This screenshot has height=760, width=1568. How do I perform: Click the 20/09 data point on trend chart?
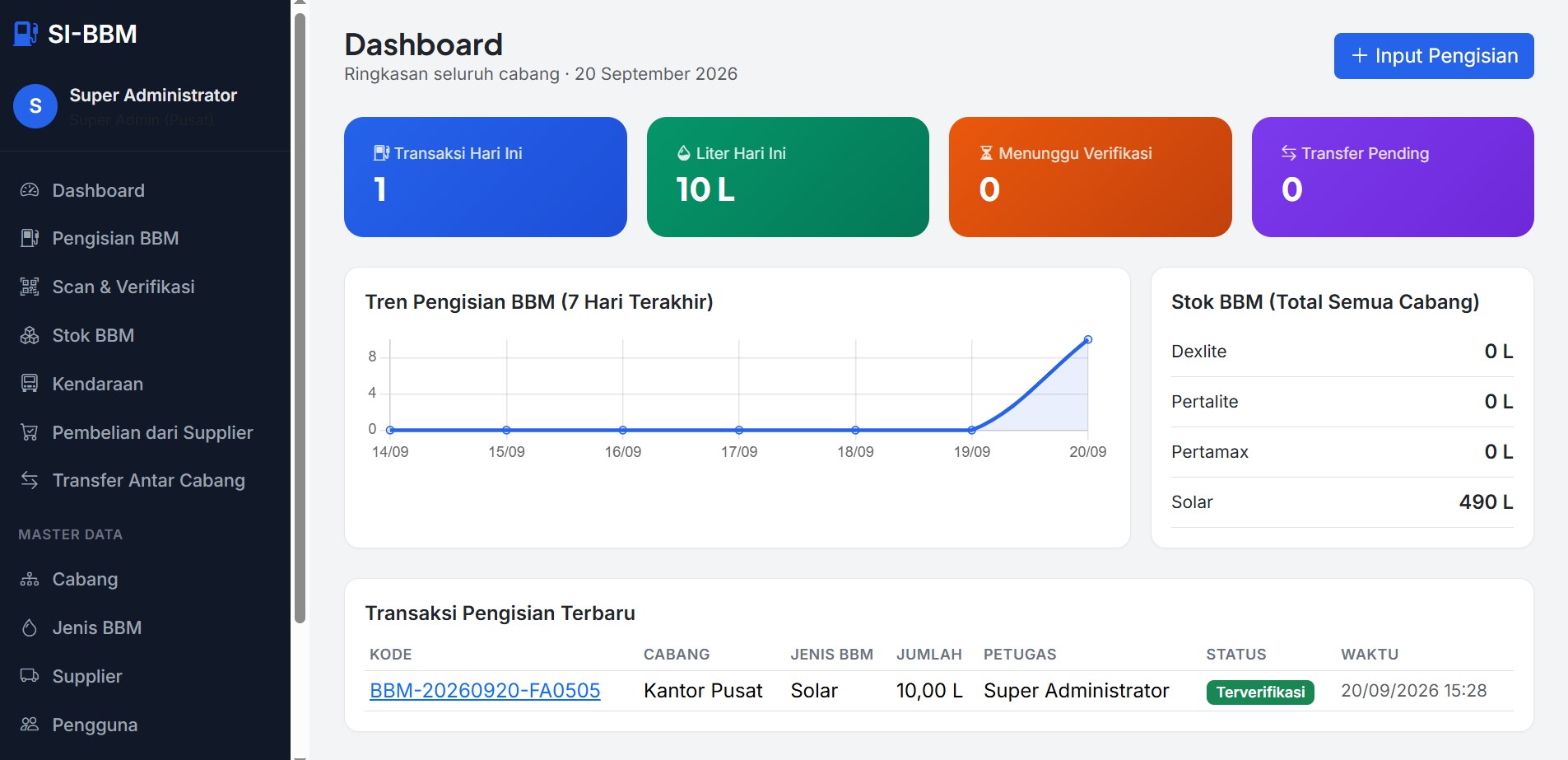pyautogui.click(x=1088, y=339)
